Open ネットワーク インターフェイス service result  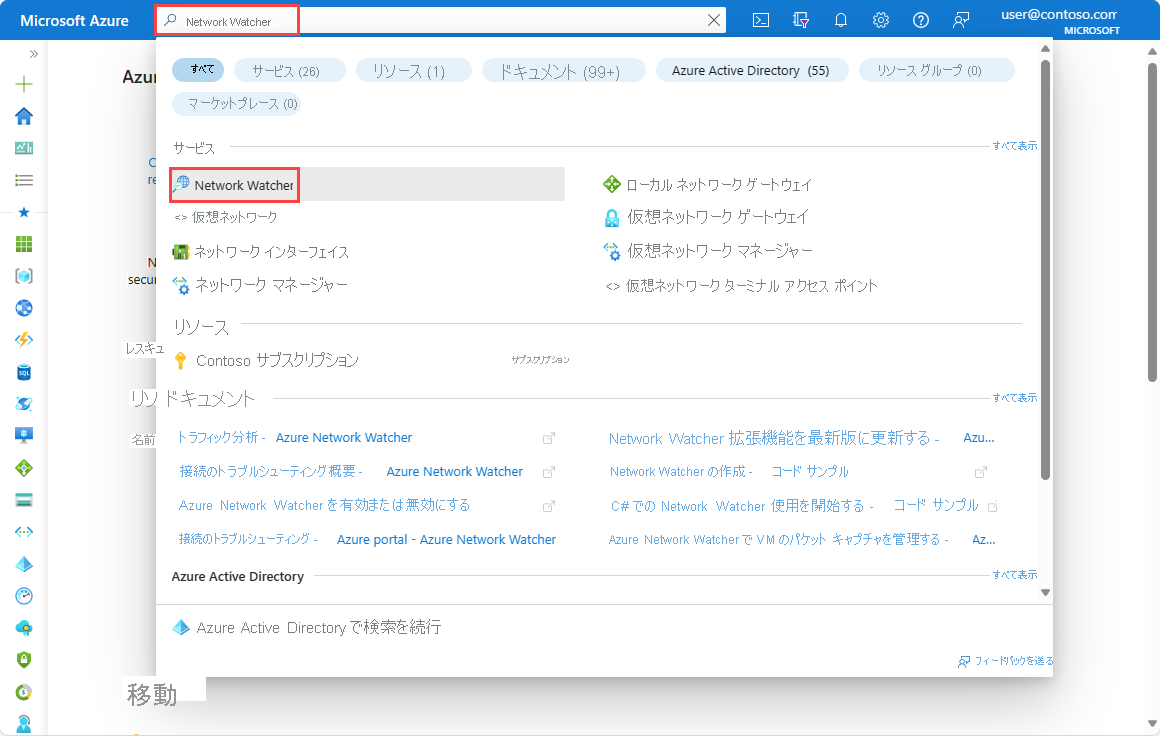260,251
